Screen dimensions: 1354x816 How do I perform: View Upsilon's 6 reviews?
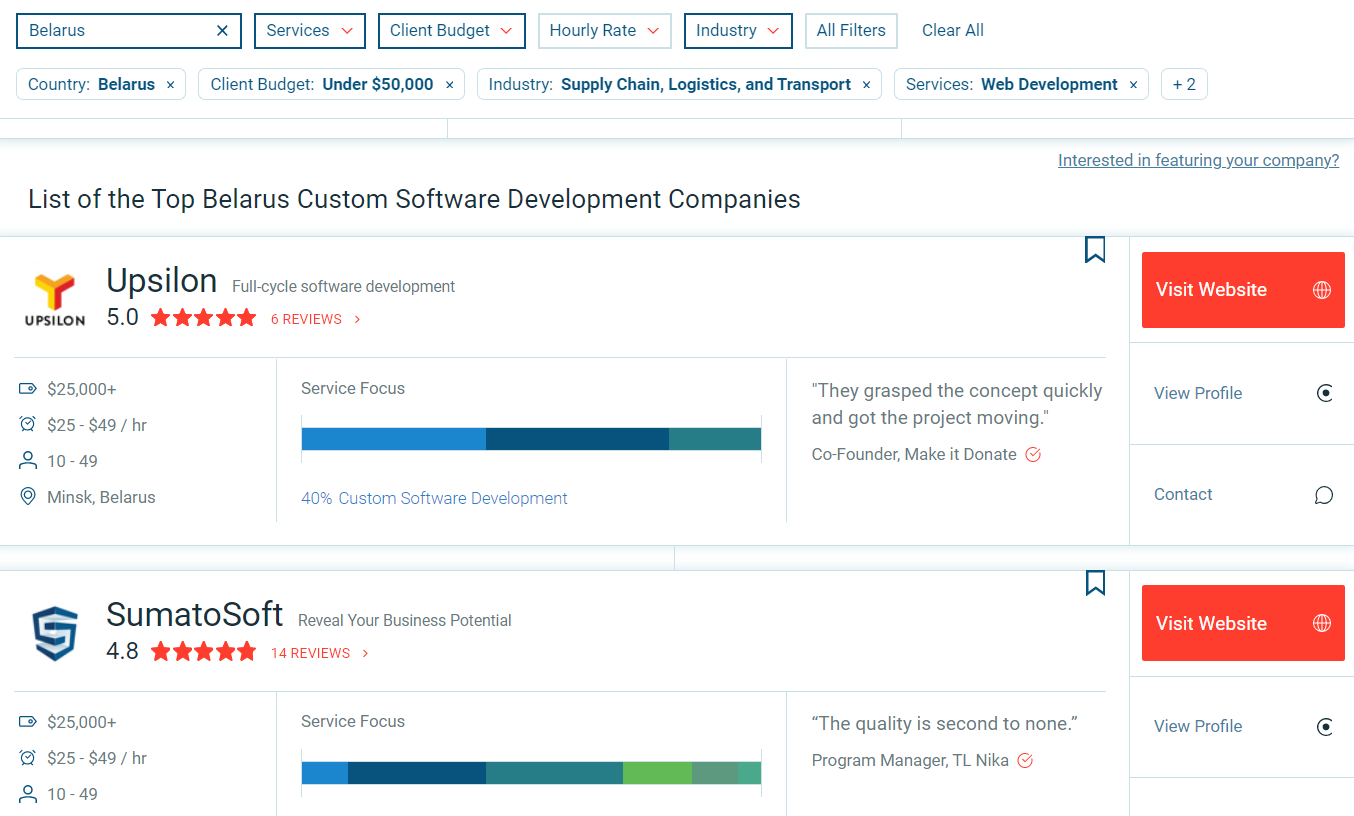(315, 319)
